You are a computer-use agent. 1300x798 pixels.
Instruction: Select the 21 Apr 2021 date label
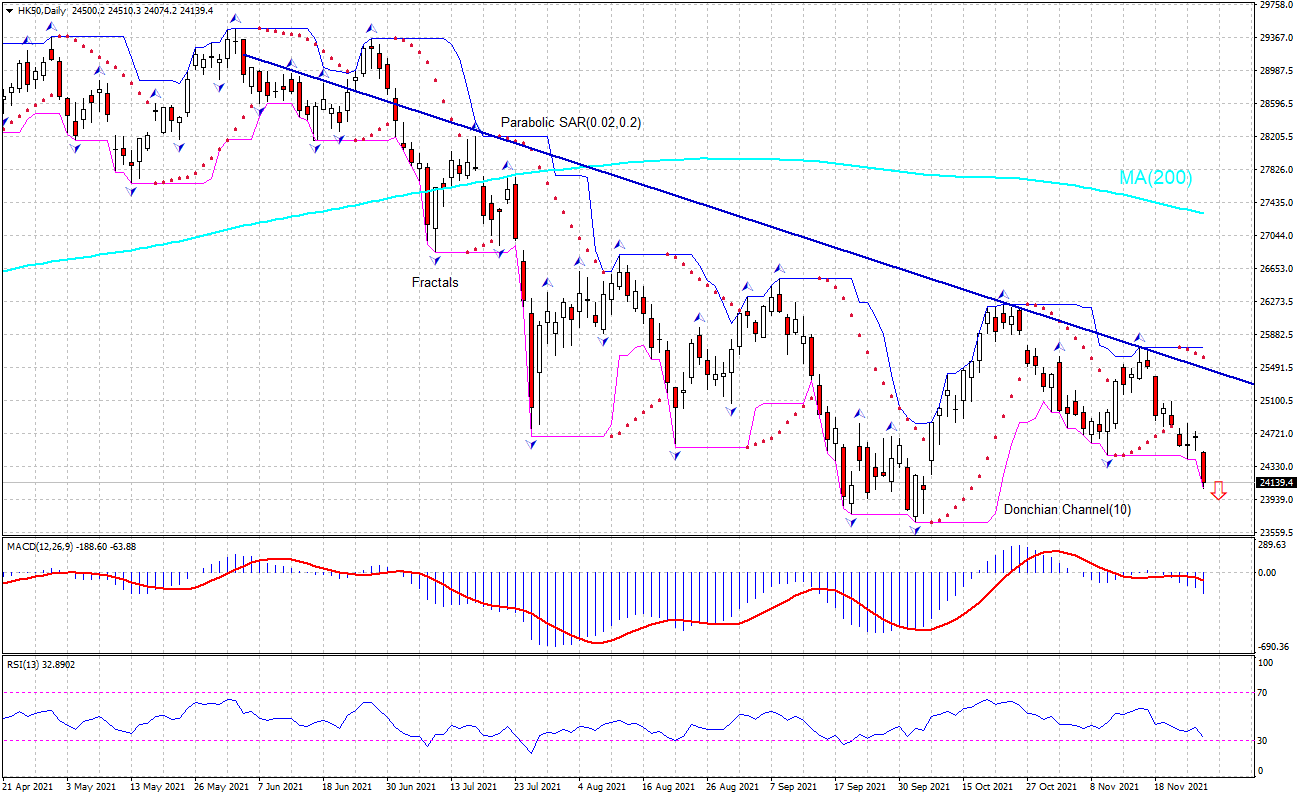point(28,787)
